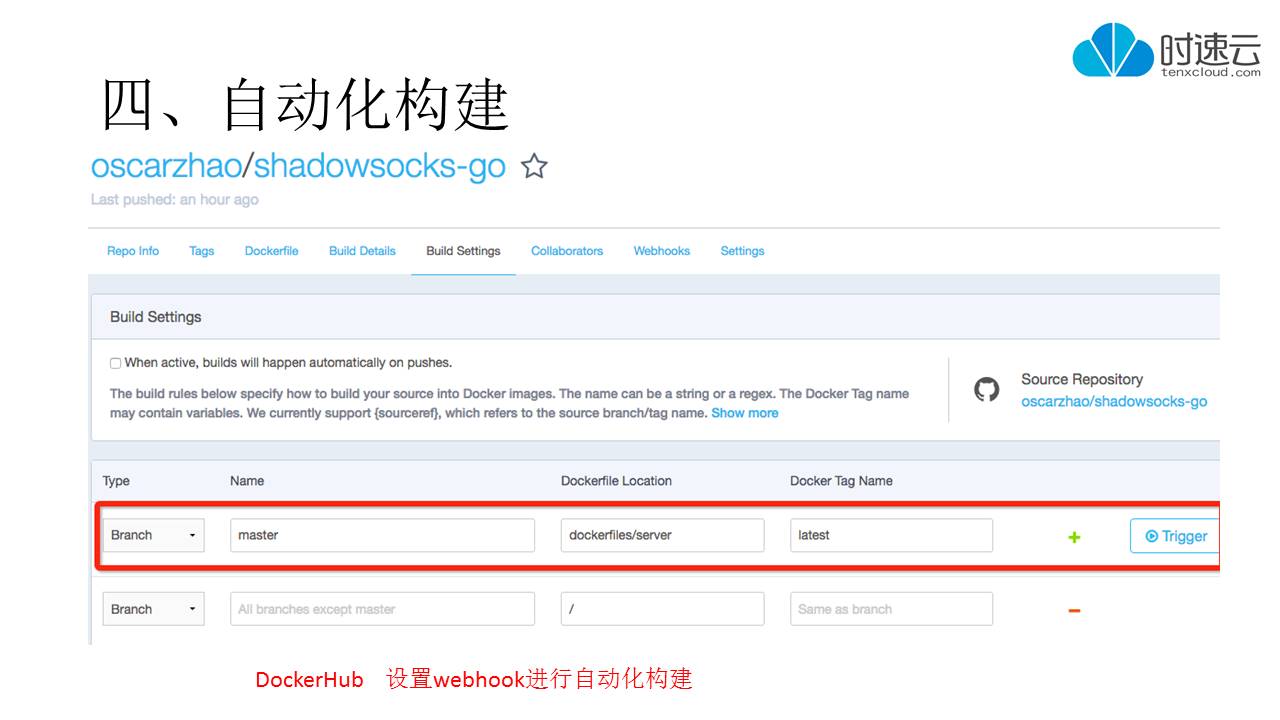1280x720 pixels.
Task: Open source repository oscarzhao/shadowsocks-go link
Action: 1114,402
